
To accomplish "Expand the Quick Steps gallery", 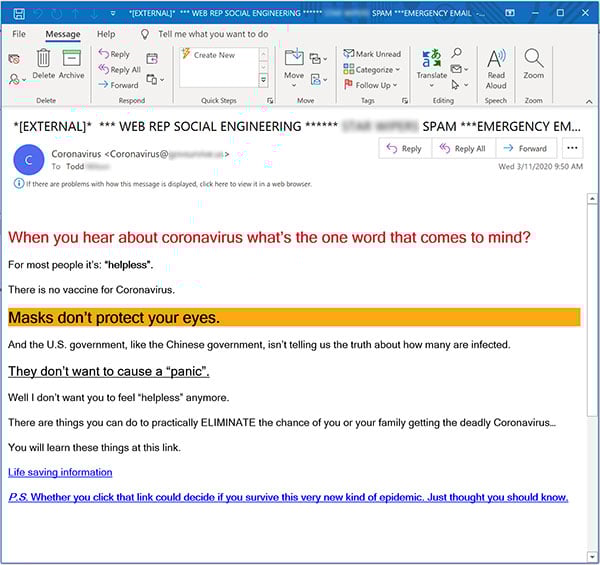I will coord(263,80).
